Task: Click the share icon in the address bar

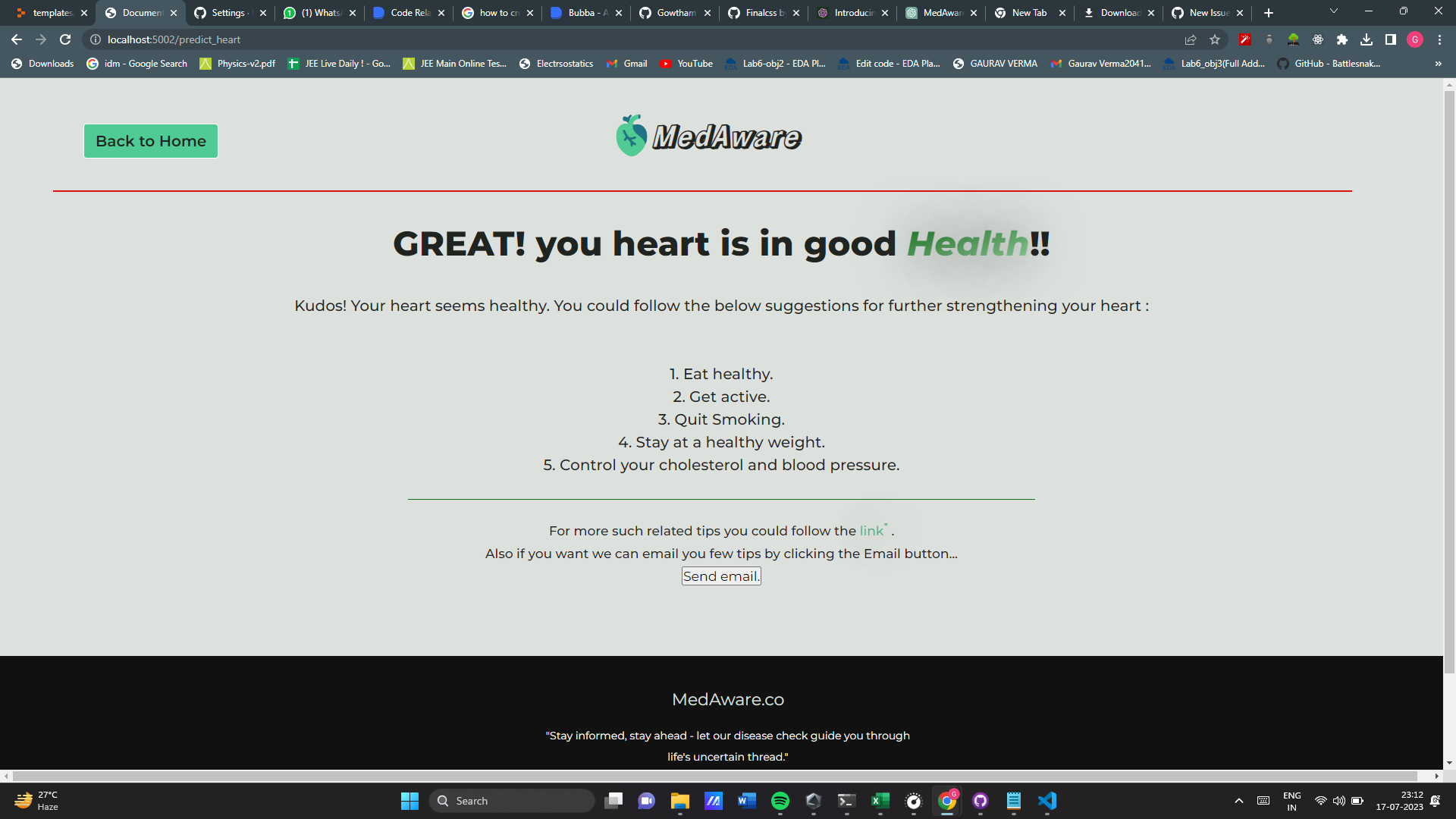Action: (1191, 39)
